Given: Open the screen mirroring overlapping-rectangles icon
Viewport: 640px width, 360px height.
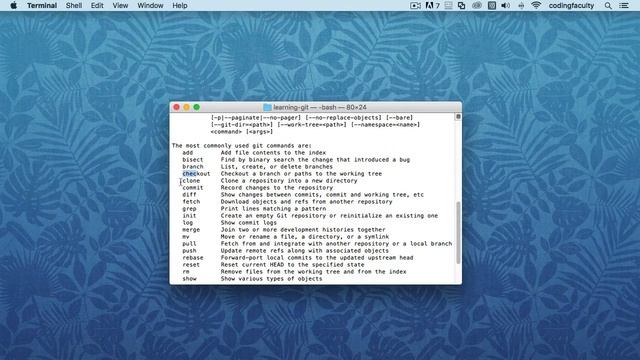Looking at the screenshot, I should (x=462, y=5).
